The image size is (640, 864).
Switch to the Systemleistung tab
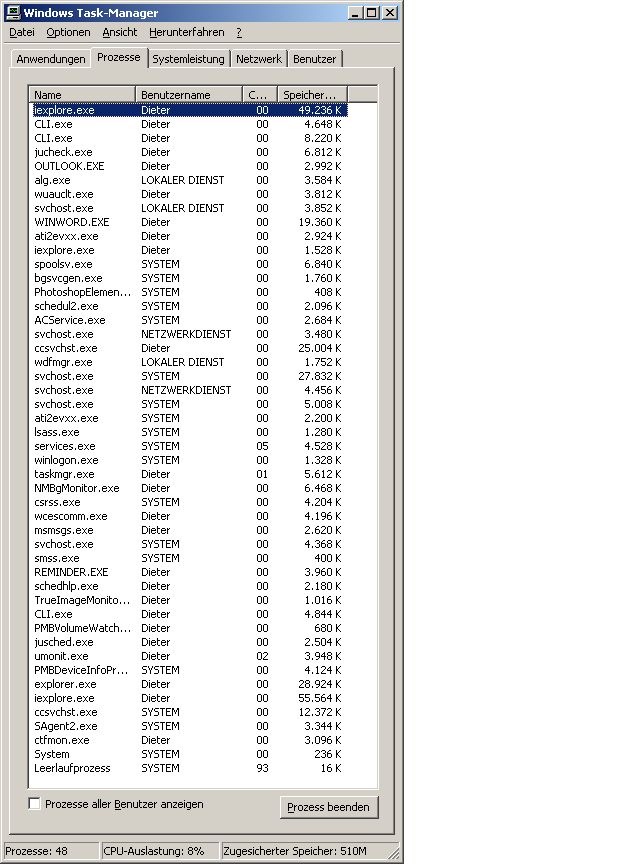click(188, 59)
